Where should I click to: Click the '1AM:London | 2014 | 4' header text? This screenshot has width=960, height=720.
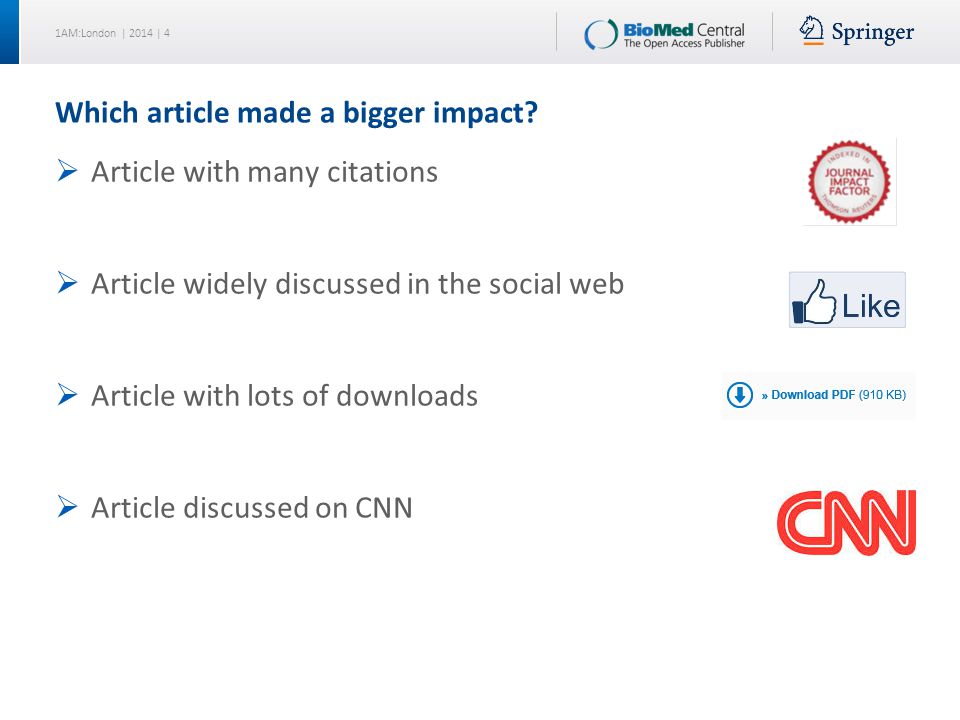click(112, 33)
